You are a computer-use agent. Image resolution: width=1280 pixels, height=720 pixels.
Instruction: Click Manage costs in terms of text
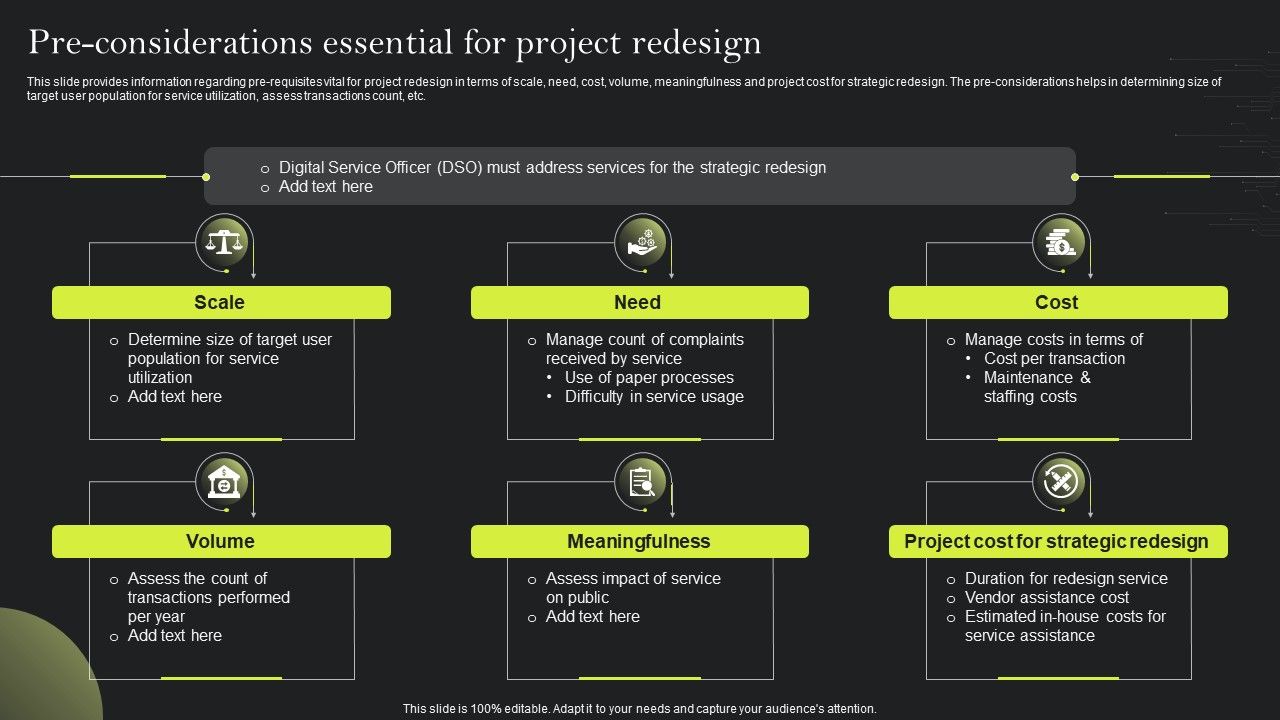coord(1053,340)
